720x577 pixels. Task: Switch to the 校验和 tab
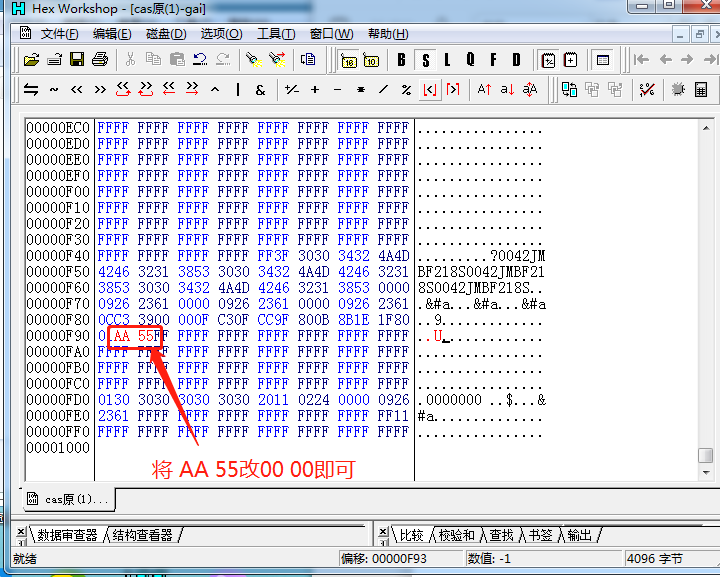click(455, 535)
